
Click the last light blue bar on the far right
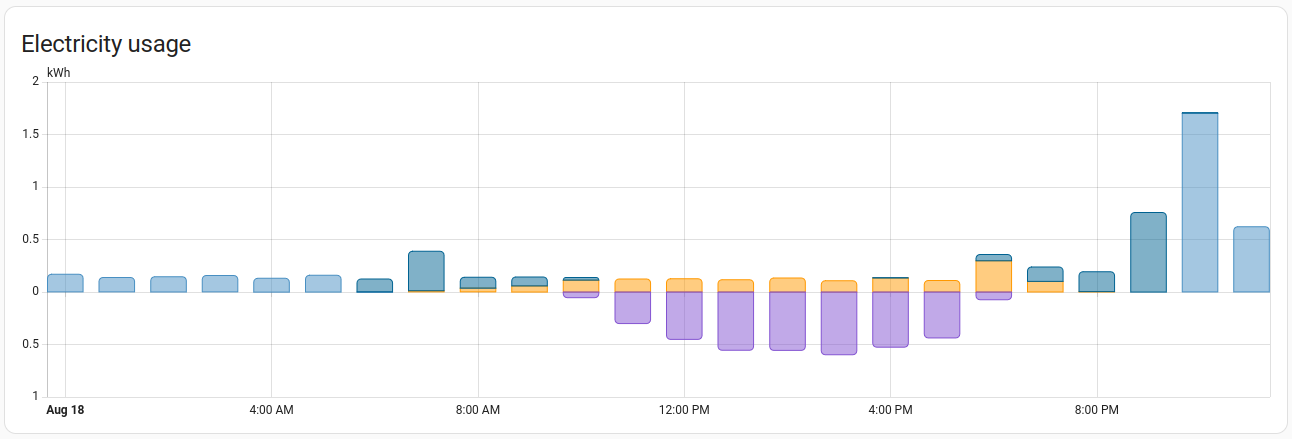[1251, 259]
